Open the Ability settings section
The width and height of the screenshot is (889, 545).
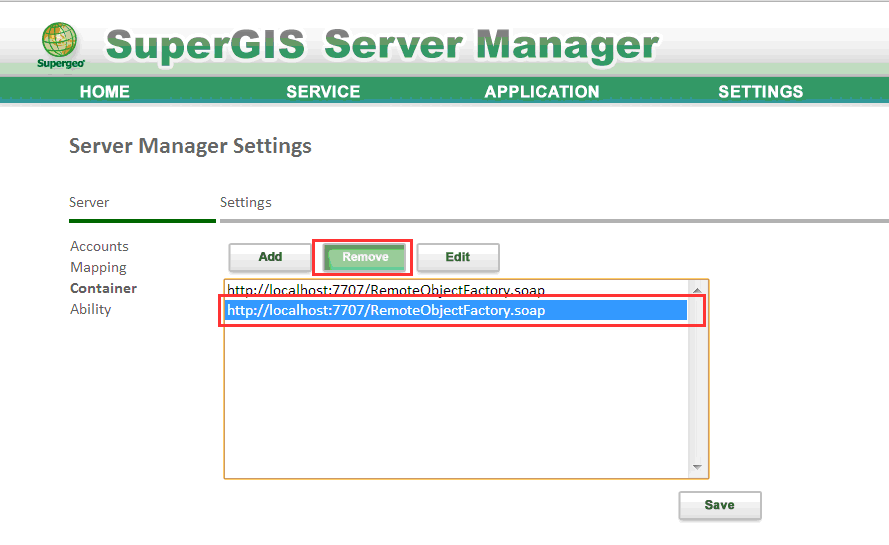[x=91, y=309]
